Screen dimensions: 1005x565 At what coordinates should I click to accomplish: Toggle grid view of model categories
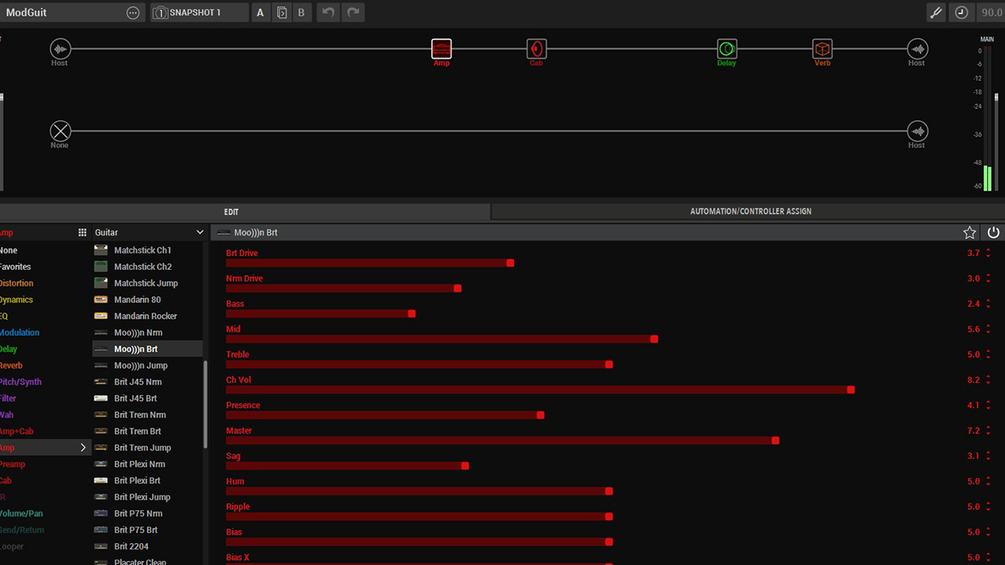point(82,233)
